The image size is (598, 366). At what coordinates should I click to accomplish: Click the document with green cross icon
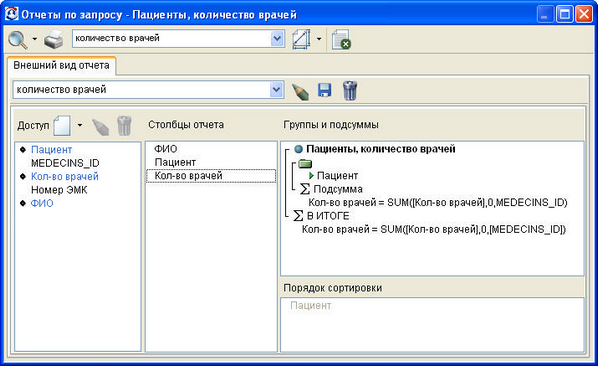pos(341,40)
